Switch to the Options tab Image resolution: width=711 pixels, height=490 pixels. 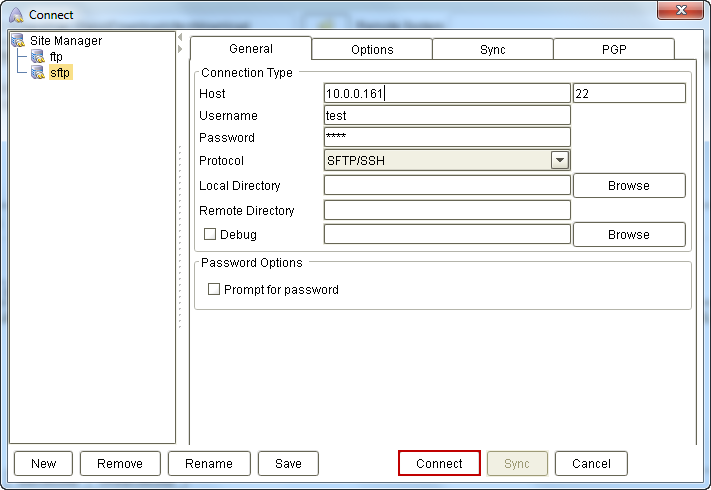click(372, 49)
